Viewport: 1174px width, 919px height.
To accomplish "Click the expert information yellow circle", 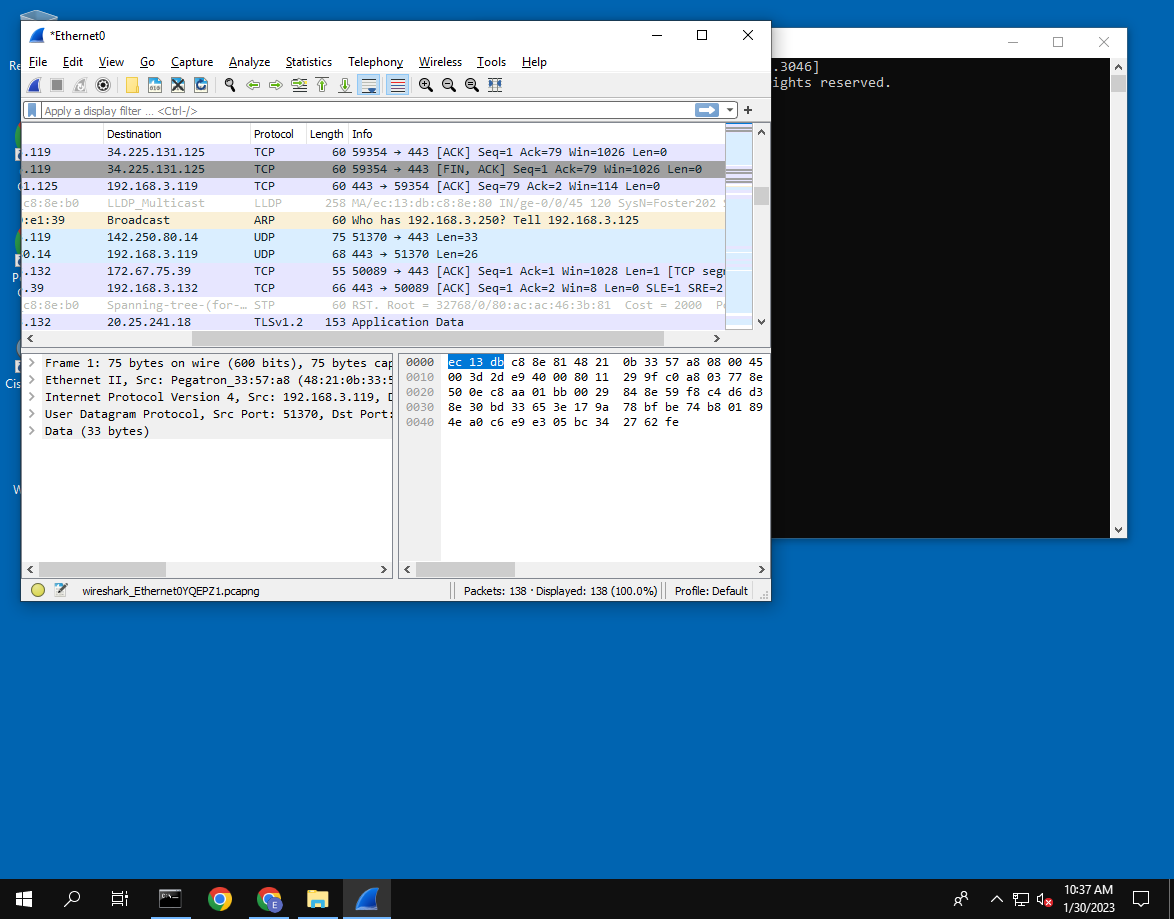I will [x=38, y=590].
